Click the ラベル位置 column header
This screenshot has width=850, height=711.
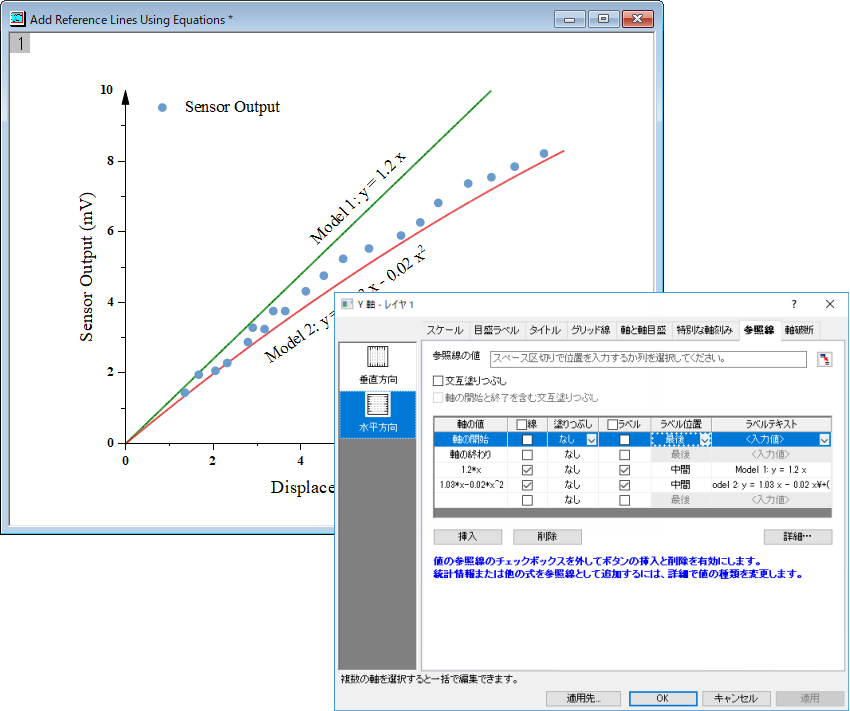point(681,424)
